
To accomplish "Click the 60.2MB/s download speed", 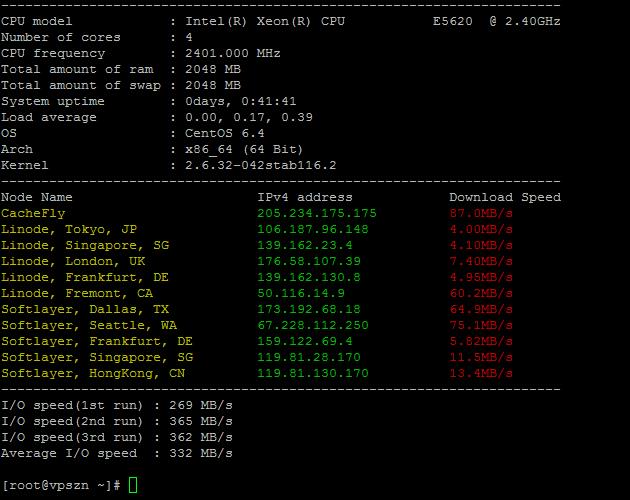I will [x=481, y=293].
